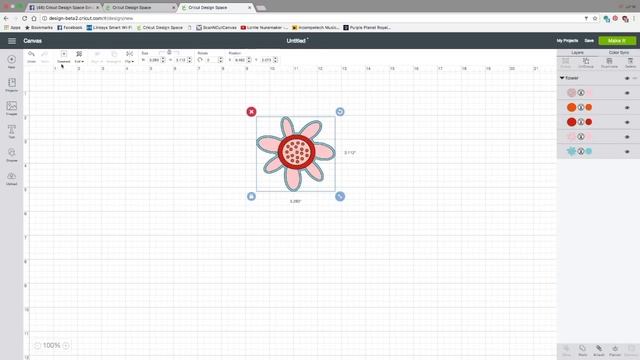Click the Redo arrow in toolbar
The height and width of the screenshot is (360, 640).
45,57
